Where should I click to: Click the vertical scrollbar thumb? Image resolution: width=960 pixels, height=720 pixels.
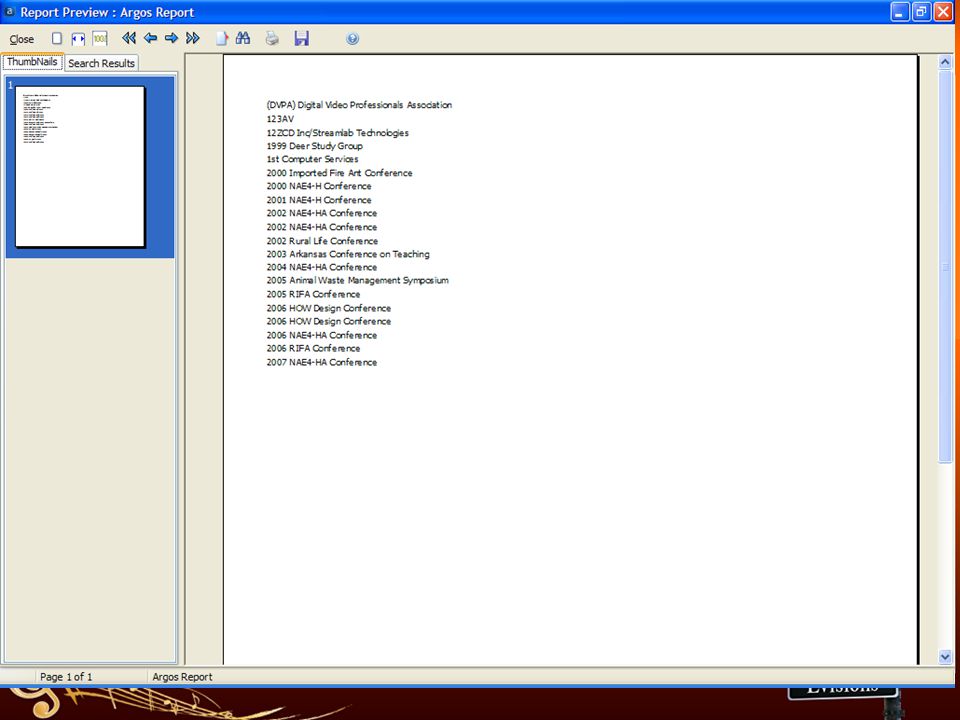coord(945,267)
